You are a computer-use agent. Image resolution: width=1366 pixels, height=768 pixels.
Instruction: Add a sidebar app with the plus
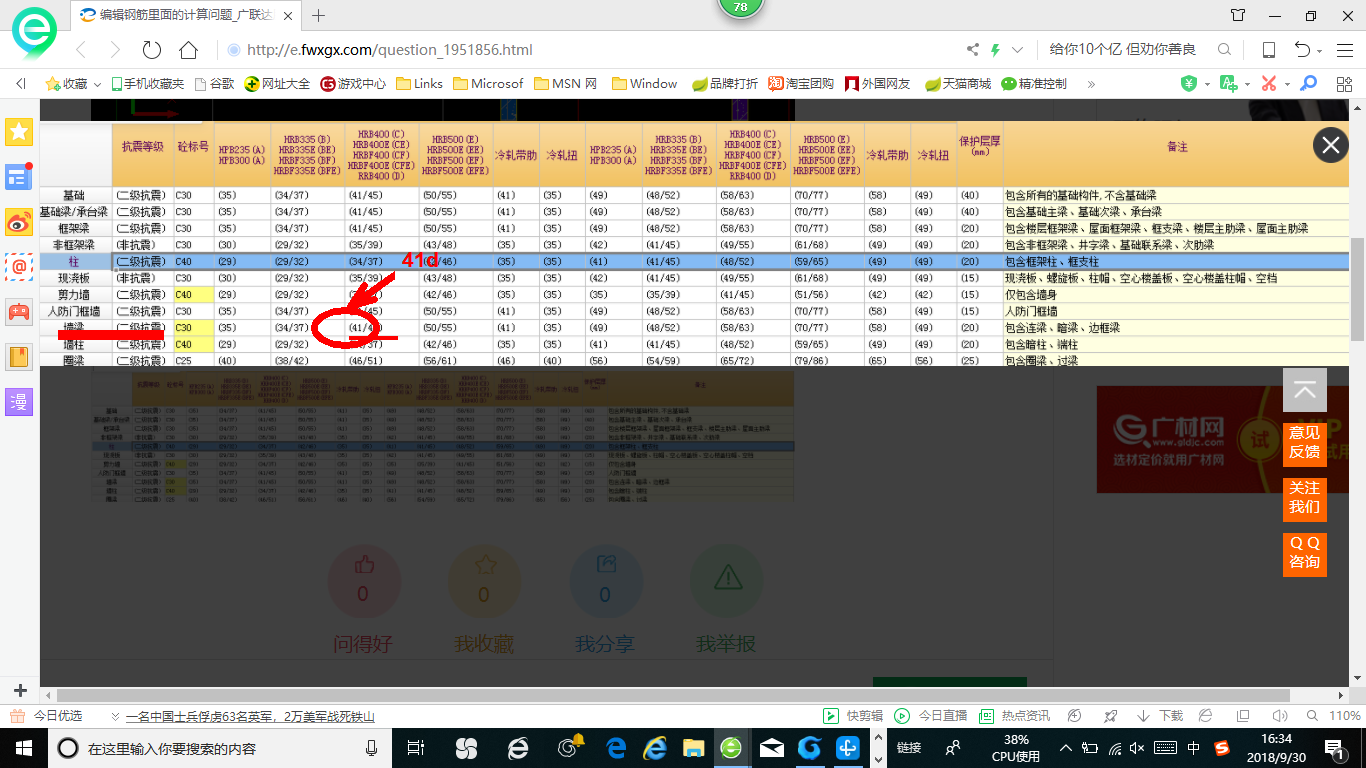[20, 690]
